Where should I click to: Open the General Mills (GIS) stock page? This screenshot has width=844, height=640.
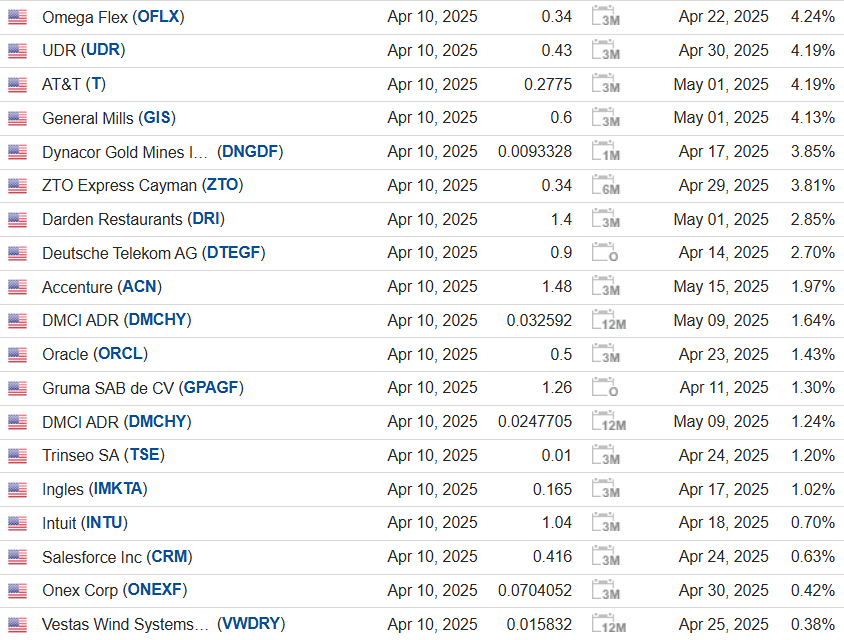[x=108, y=118]
